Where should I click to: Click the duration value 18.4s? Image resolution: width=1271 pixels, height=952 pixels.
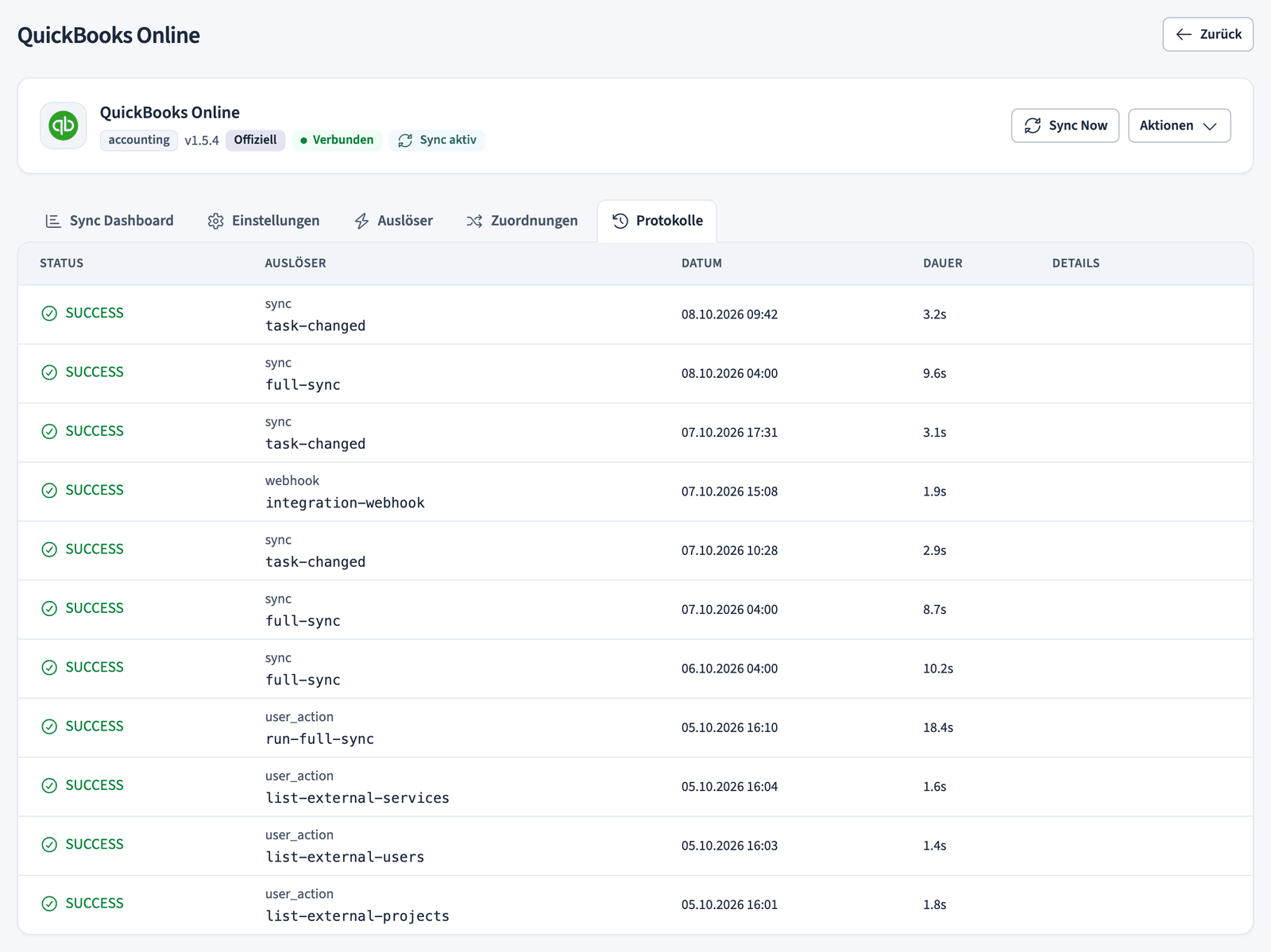coord(938,727)
